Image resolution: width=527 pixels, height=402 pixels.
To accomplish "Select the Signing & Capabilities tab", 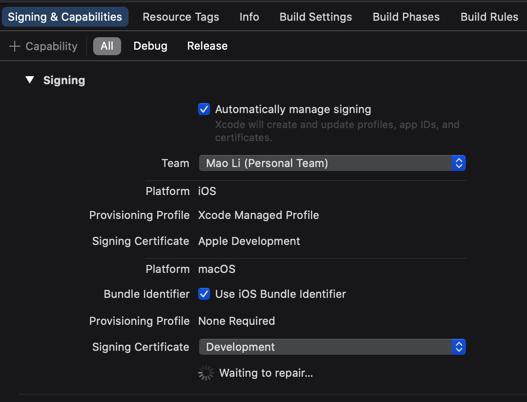I will point(65,17).
